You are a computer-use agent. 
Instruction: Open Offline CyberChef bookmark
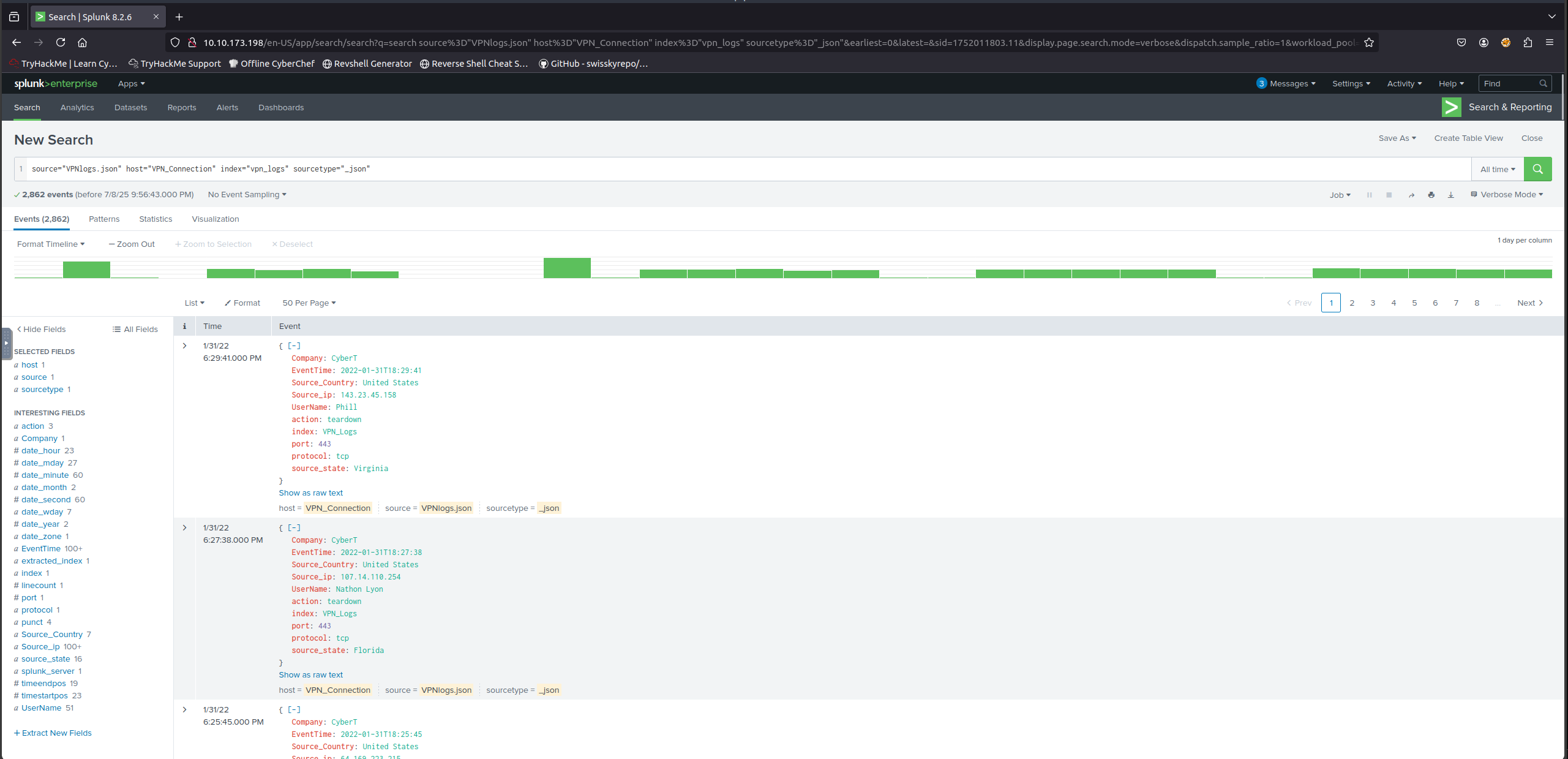tap(271, 63)
